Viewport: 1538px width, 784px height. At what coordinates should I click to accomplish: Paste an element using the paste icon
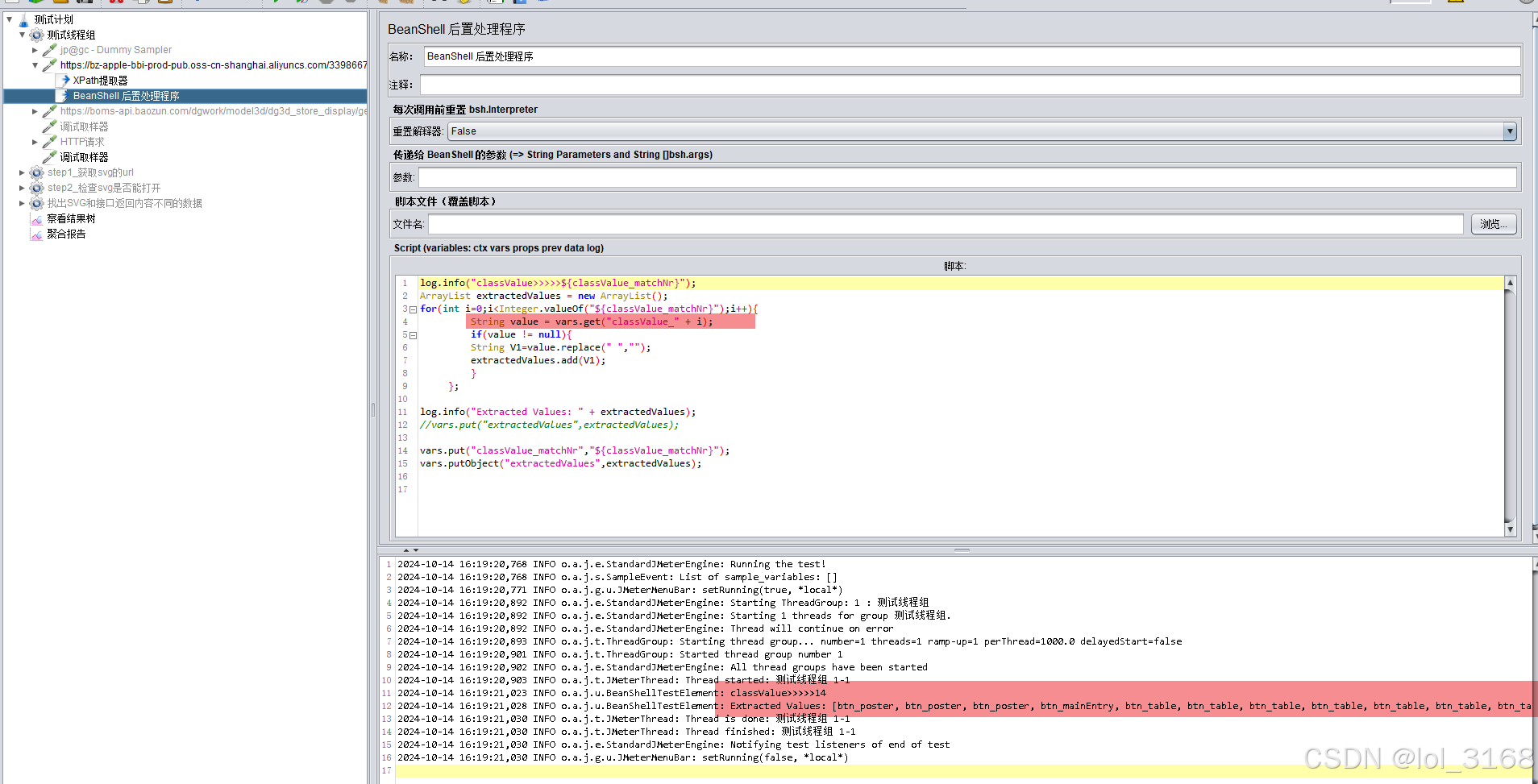pos(164,3)
